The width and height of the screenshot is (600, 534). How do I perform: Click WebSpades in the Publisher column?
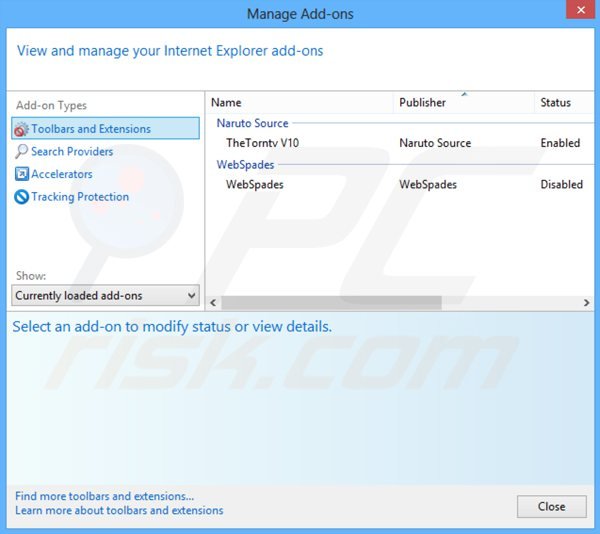pyautogui.click(x=428, y=184)
